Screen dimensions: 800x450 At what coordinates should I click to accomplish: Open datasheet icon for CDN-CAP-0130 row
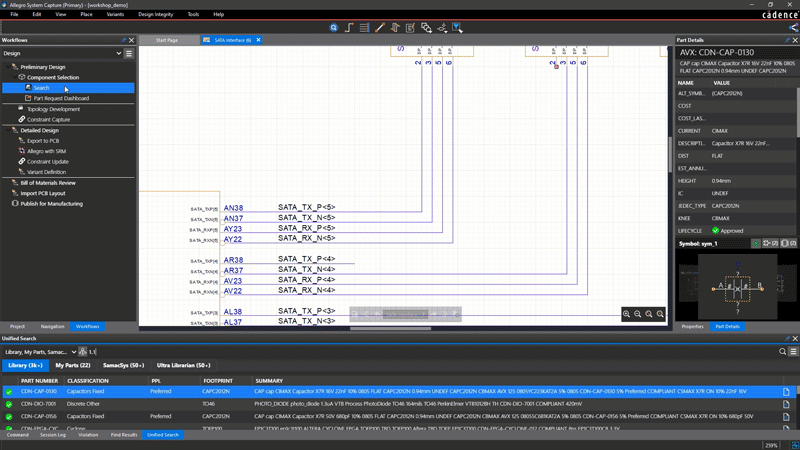pos(786,392)
